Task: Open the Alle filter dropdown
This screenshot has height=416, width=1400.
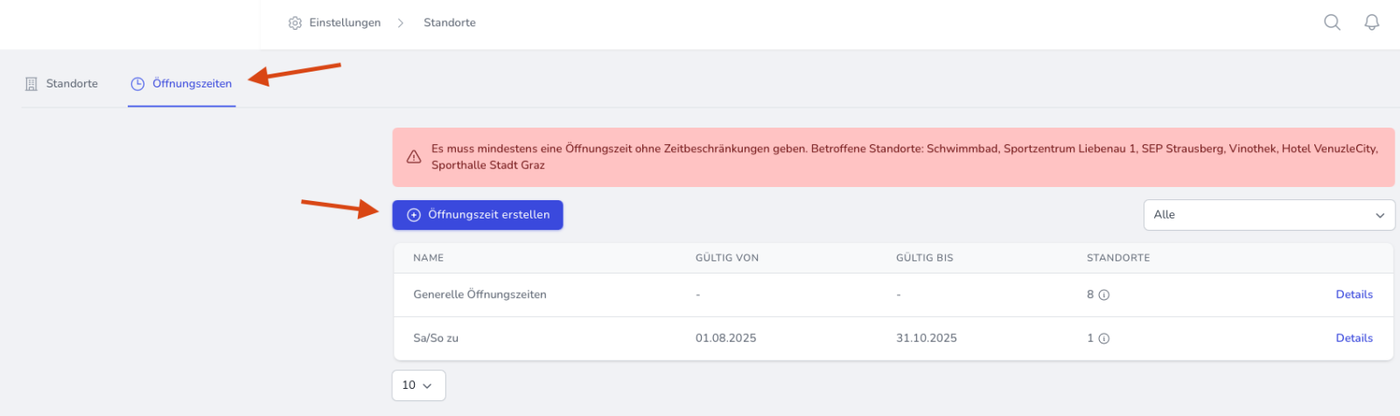Action: pyautogui.click(x=1268, y=215)
